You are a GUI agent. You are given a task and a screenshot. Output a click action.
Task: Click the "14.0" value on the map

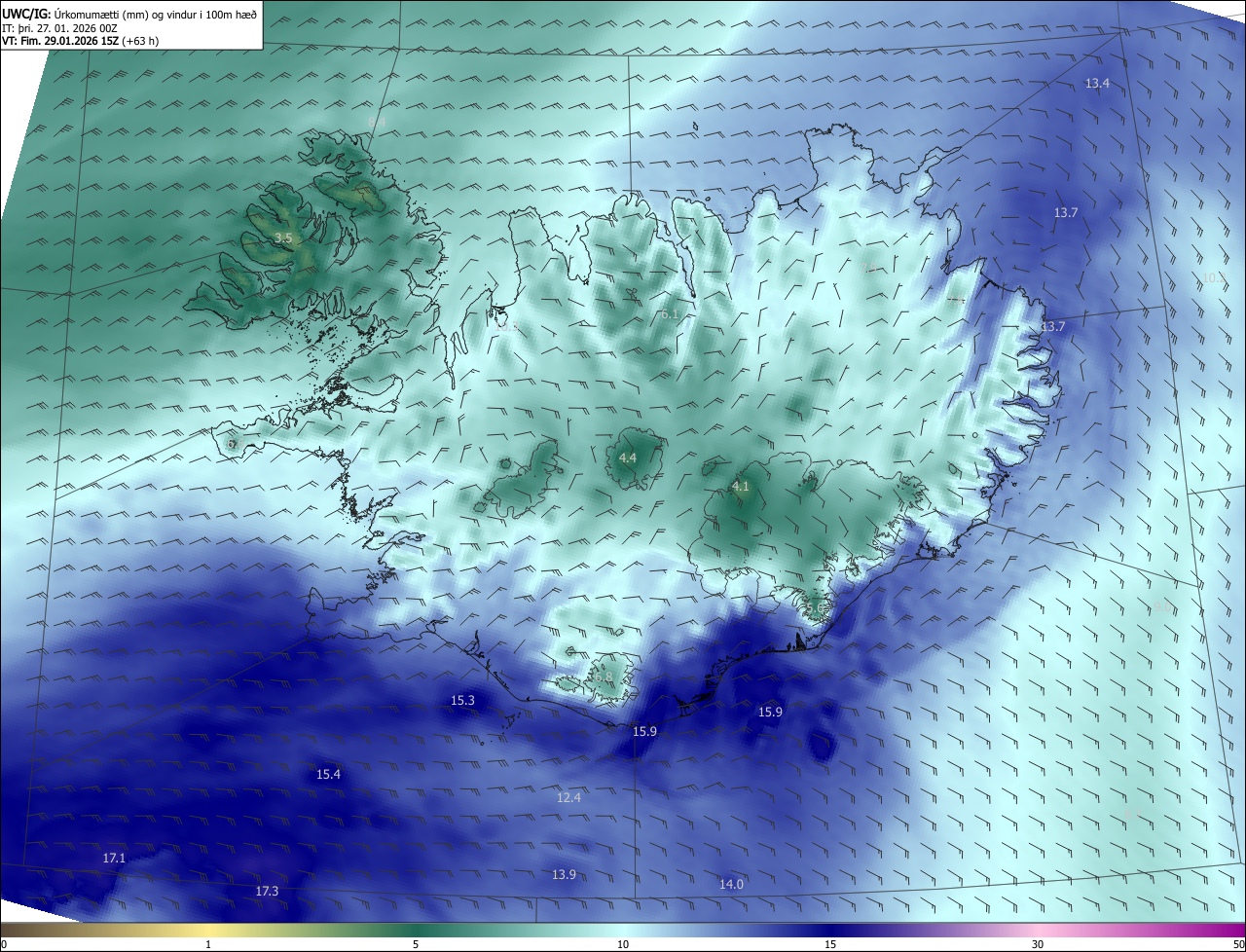click(731, 885)
